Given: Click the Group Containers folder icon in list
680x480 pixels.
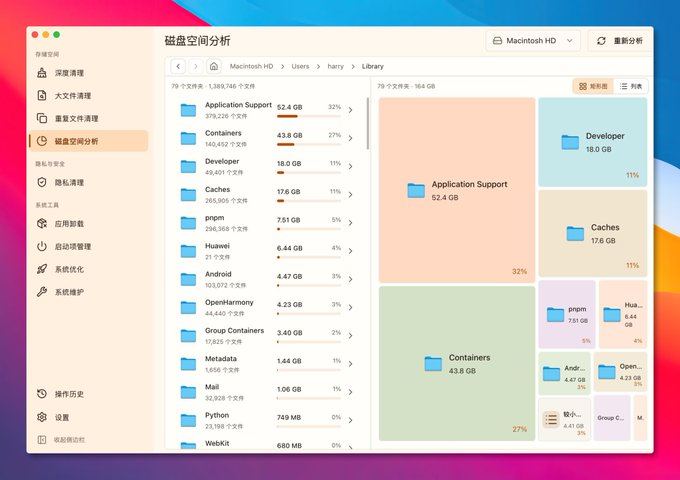Looking at the screenshot, I should tap(188, 336).
